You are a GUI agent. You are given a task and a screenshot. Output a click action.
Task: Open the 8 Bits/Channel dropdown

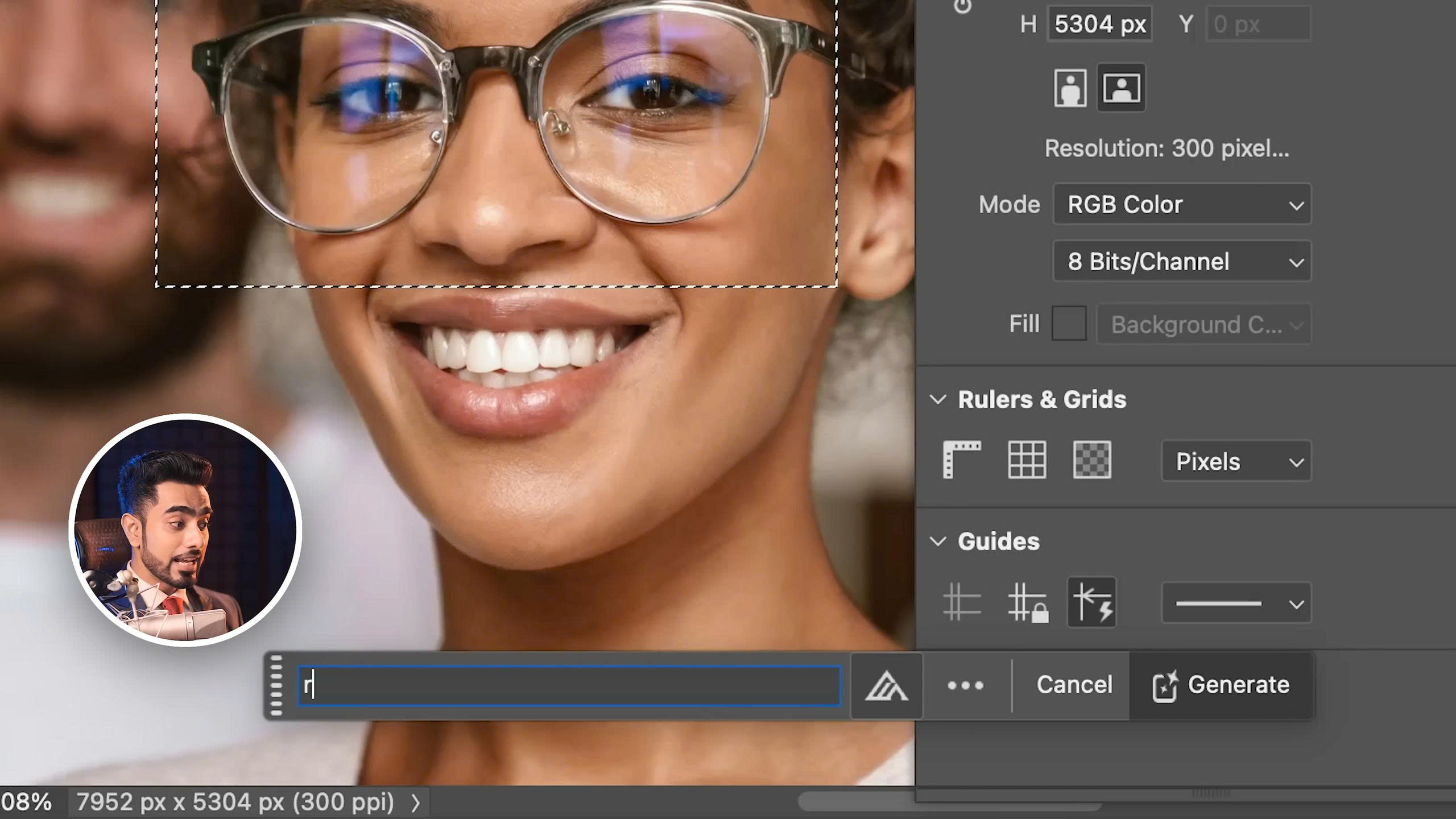(x=1182, y=262)
